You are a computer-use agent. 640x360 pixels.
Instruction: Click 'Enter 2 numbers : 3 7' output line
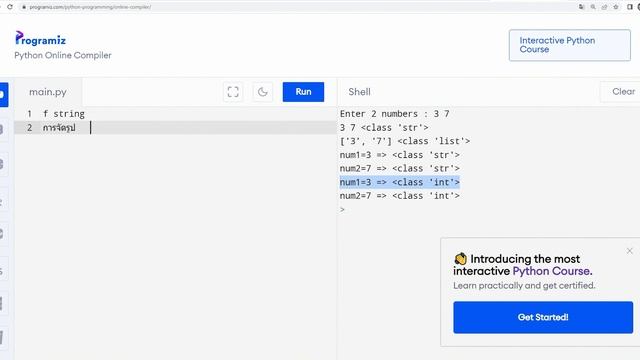[394, 114]
